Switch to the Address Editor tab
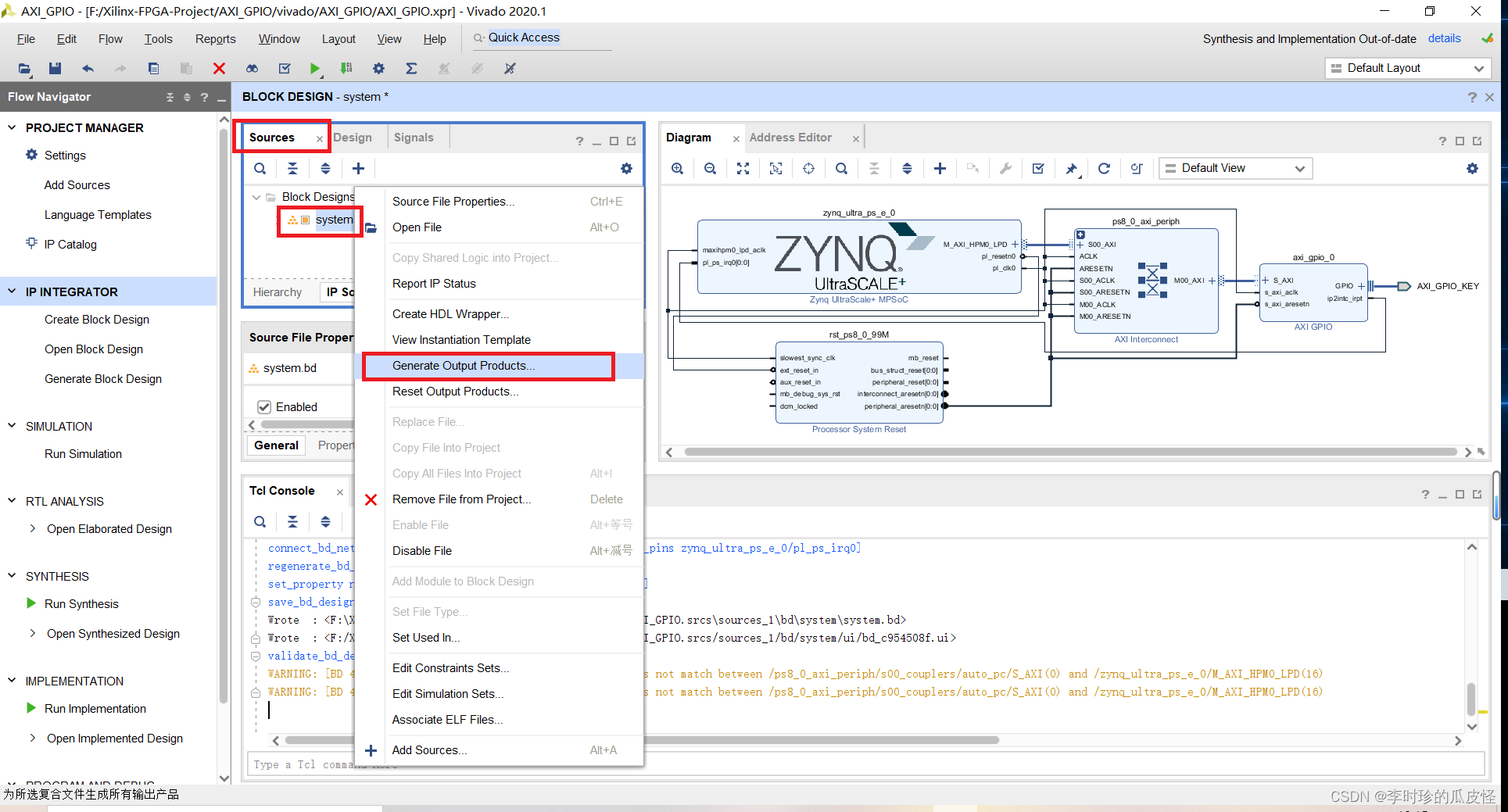 pos(790,138)
